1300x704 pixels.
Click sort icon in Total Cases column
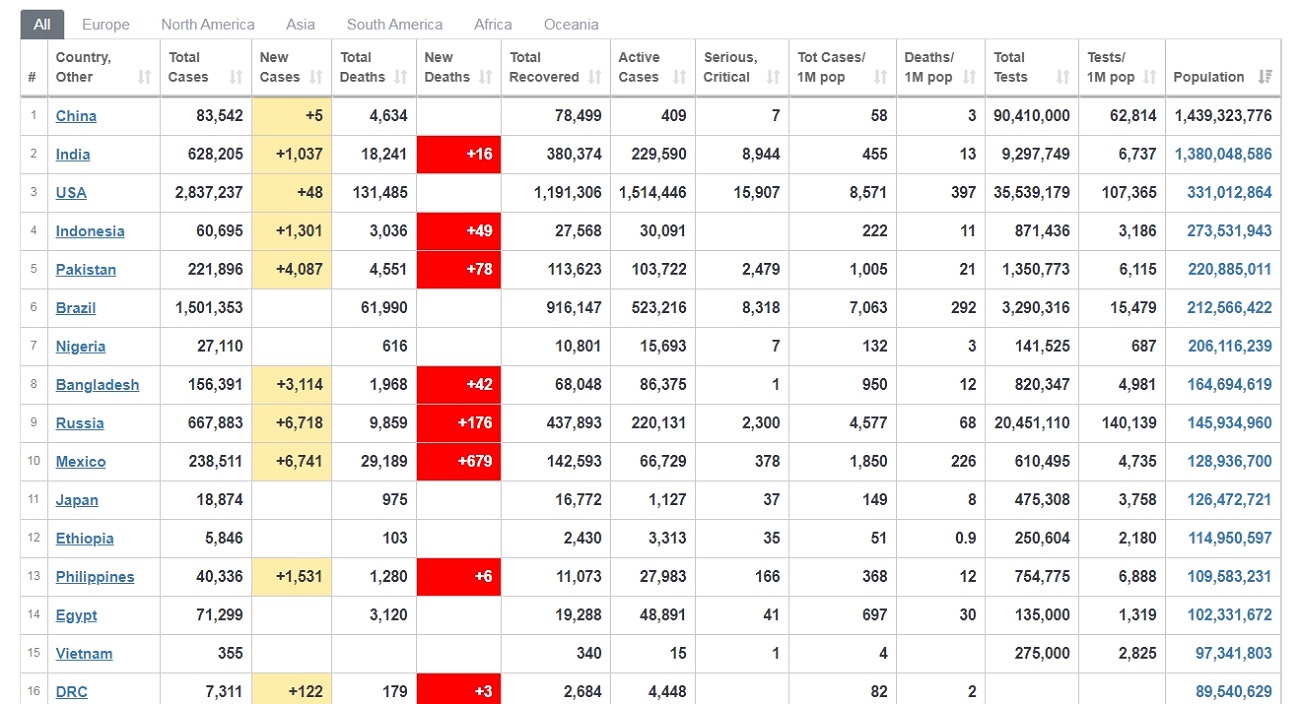tap(236, 77)
